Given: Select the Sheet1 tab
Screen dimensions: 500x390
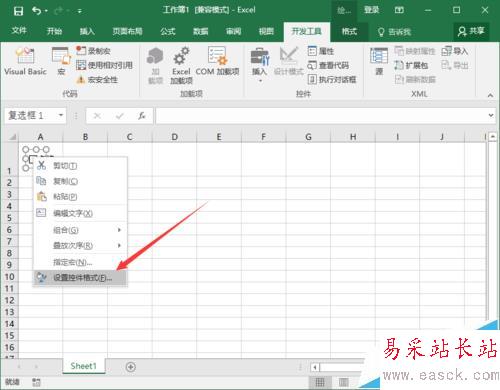Looking at the screenshot, I should pos(83,366).
